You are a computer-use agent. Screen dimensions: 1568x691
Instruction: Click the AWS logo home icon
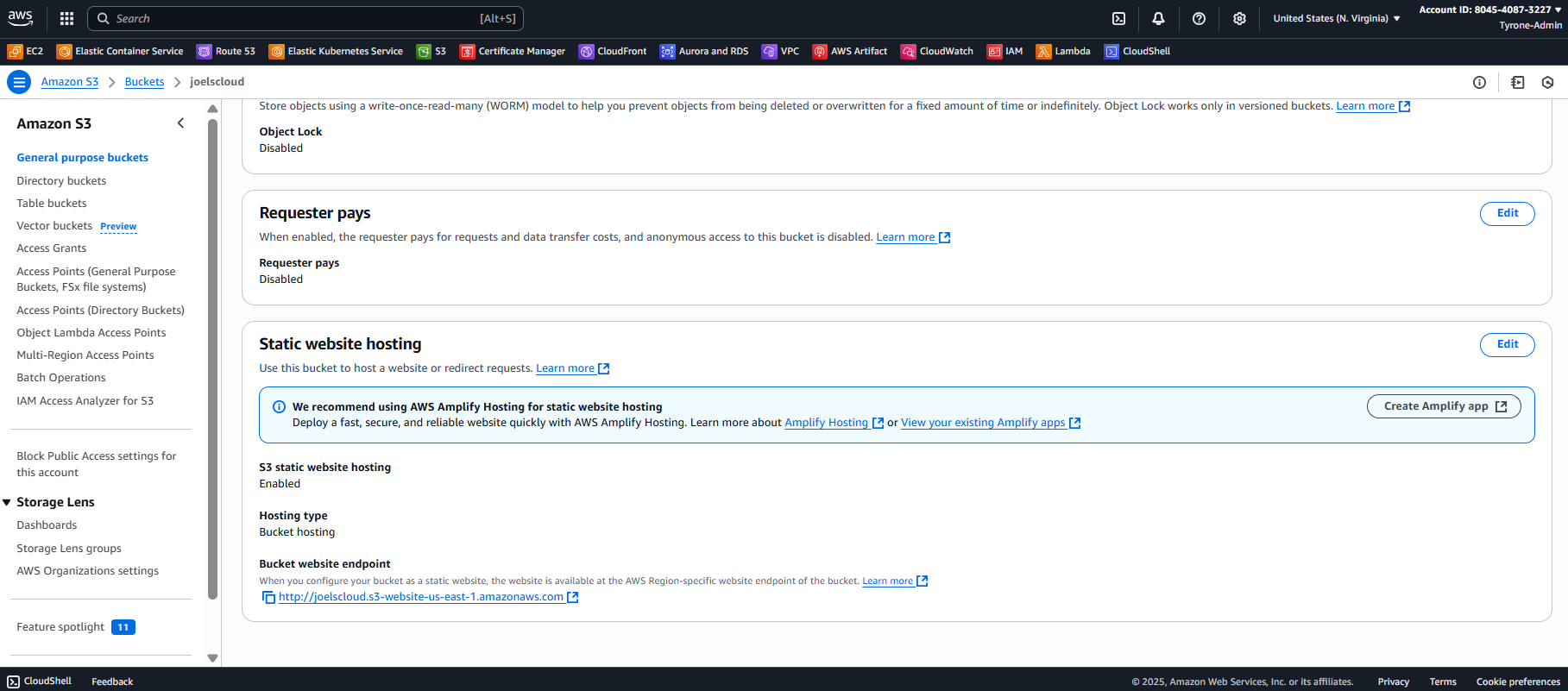pyautogui.click(x=20, y=18)
